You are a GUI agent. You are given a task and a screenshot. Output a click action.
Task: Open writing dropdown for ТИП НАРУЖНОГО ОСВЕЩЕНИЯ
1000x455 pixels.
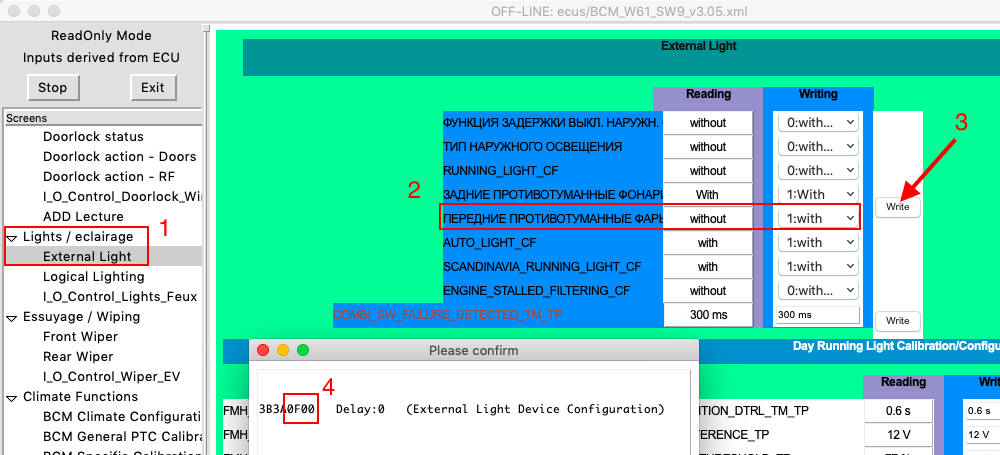[x=818, y=147]
